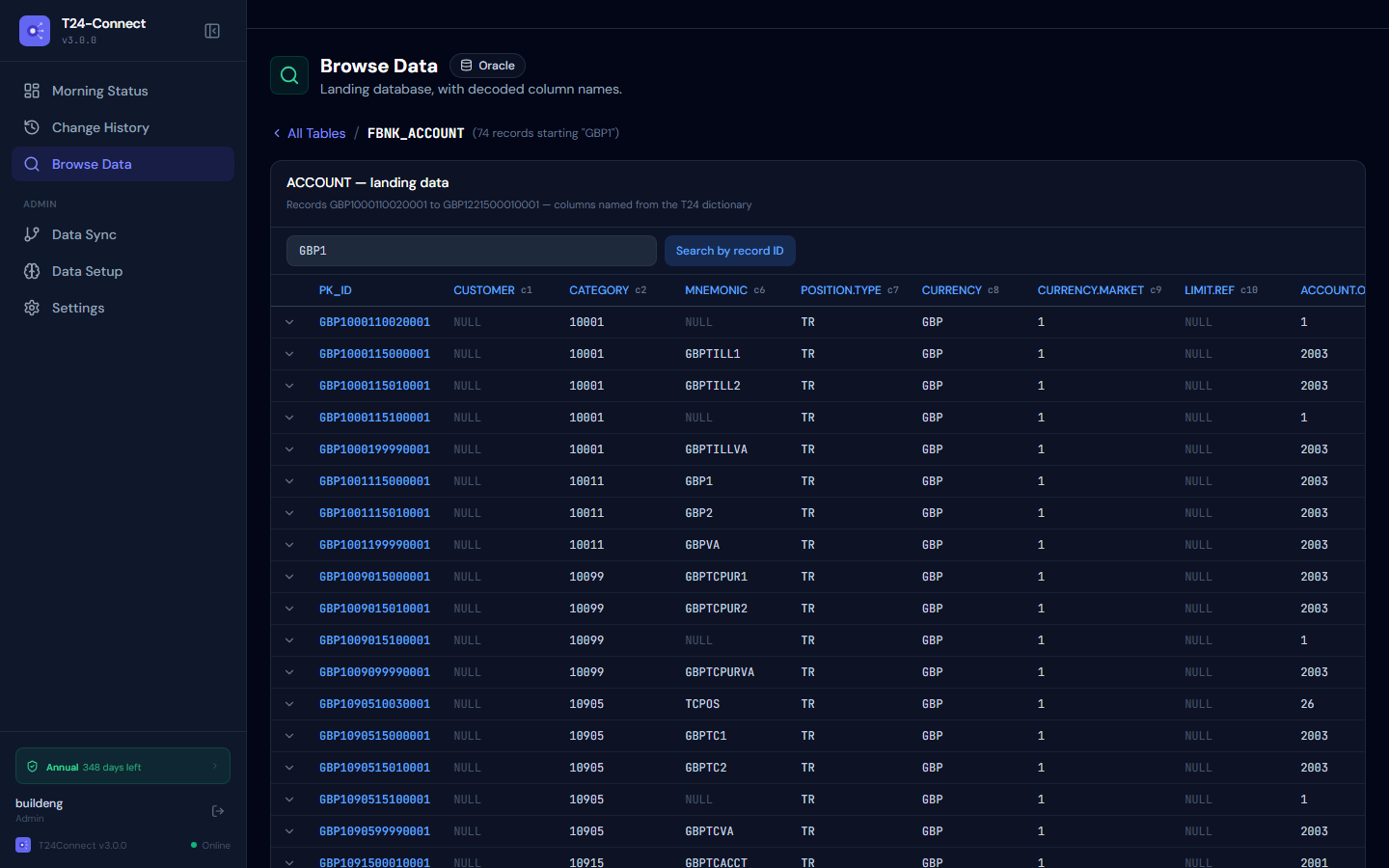Screen dimensions: 1389x868
Task: Click the PK_ID column header
Action: [336, 290]
